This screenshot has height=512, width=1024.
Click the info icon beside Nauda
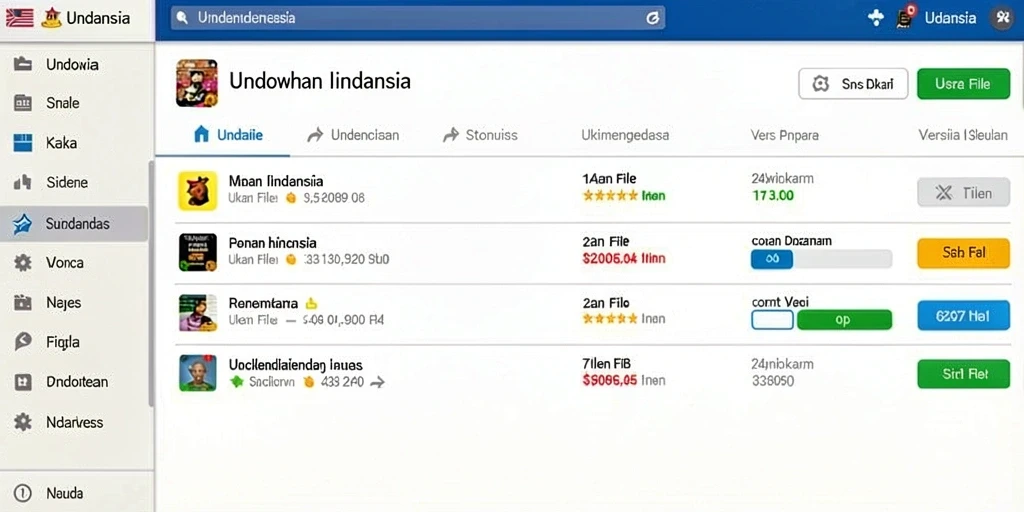[x=23, y=493]
